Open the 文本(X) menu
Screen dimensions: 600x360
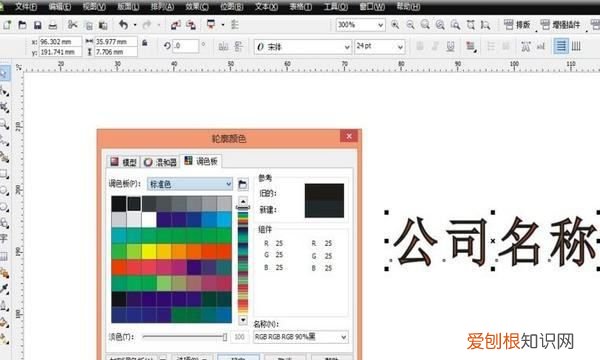point(266,7)
